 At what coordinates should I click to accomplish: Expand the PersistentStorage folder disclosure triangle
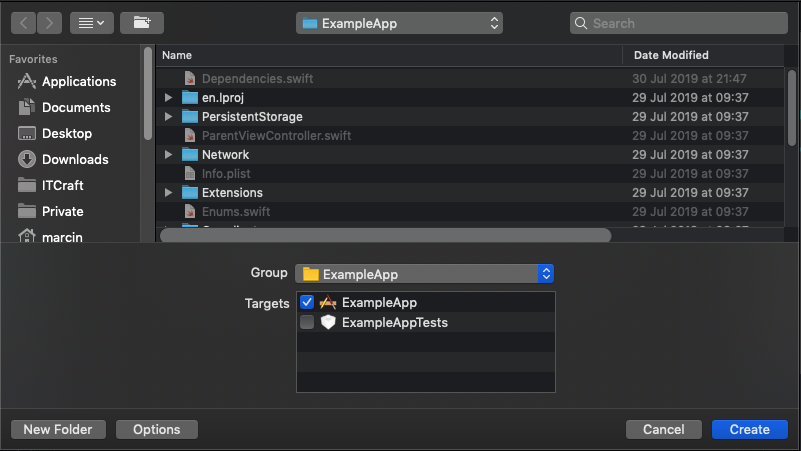[x=169, y=117]
